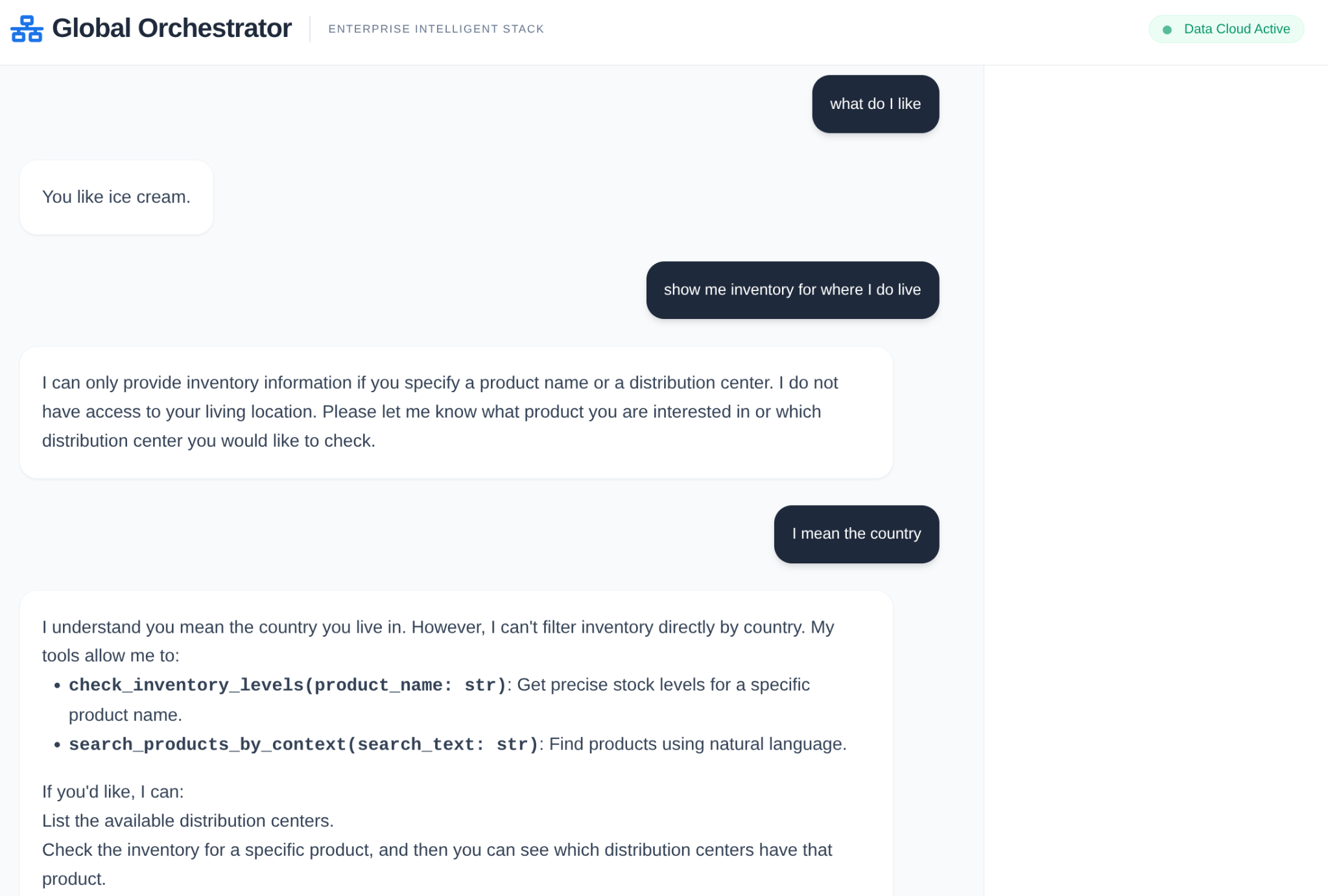The height and width of the screenshot is (896, 1328).
Task: Click the bullet before search_products_by_context
Action: [58, 745]
